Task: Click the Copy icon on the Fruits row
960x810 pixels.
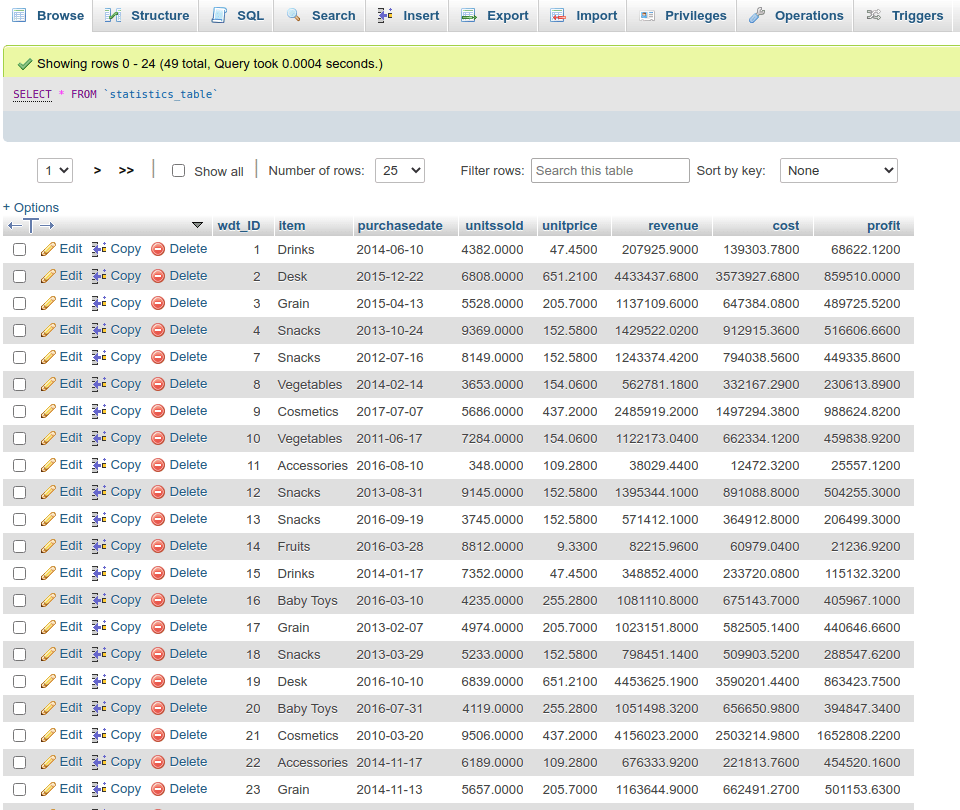Action: point(97,545)
